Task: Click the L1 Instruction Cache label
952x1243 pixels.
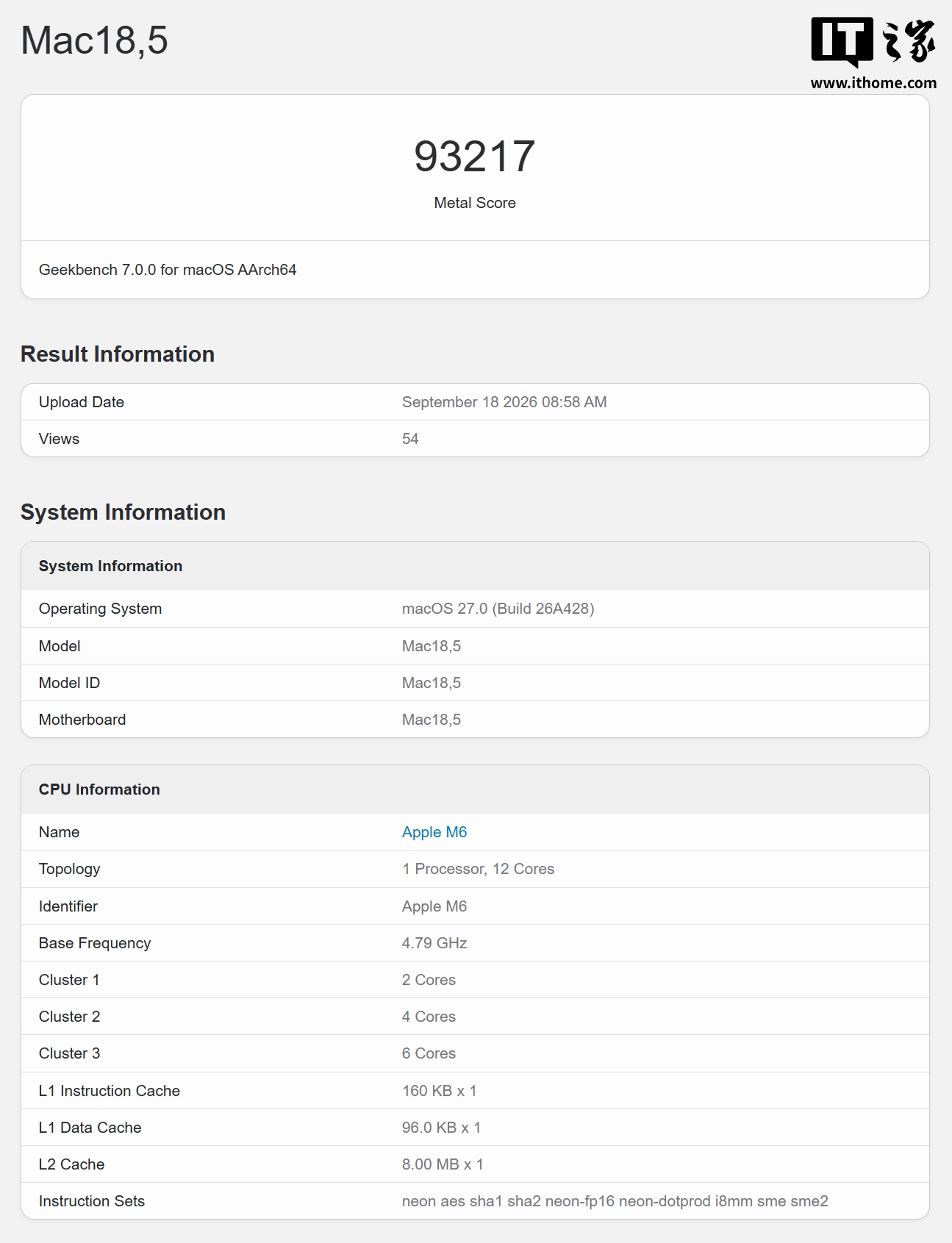Action: pyautogui.click(x=110, y=1091)
